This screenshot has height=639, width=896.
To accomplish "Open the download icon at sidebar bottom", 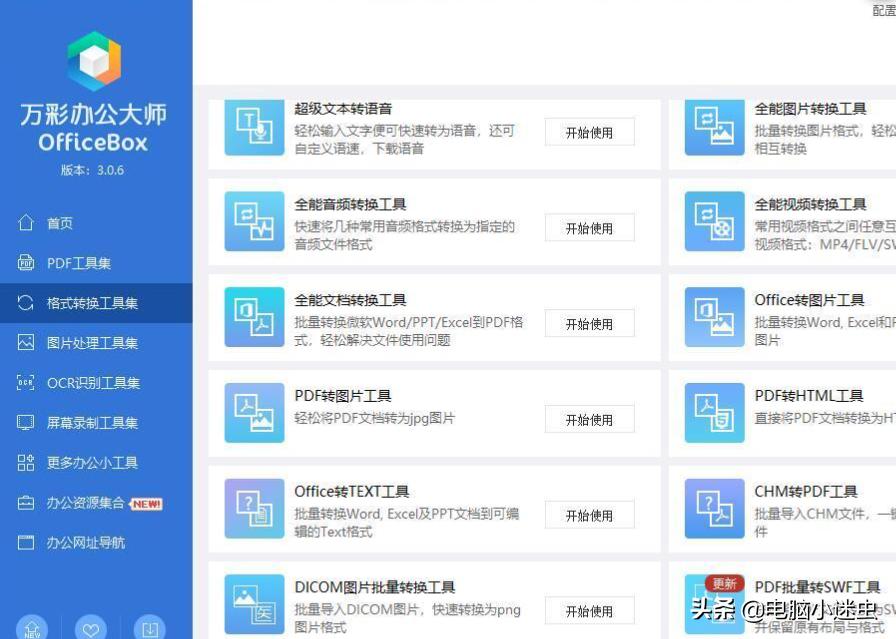I will tap(149, 629).
